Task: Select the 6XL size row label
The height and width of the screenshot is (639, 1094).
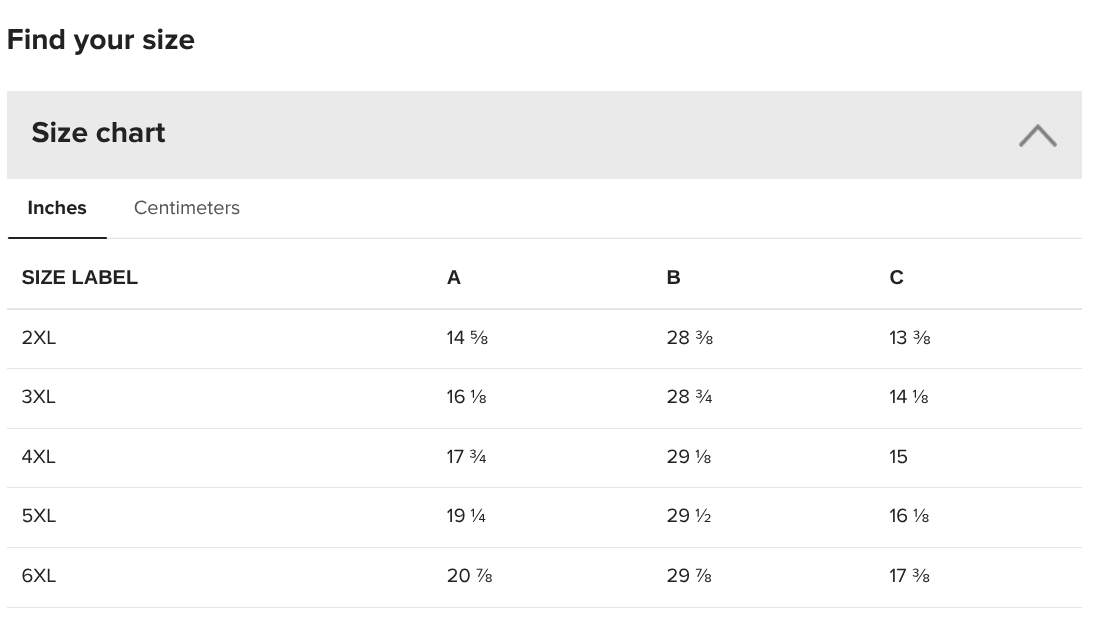Action: click(38, 576)
